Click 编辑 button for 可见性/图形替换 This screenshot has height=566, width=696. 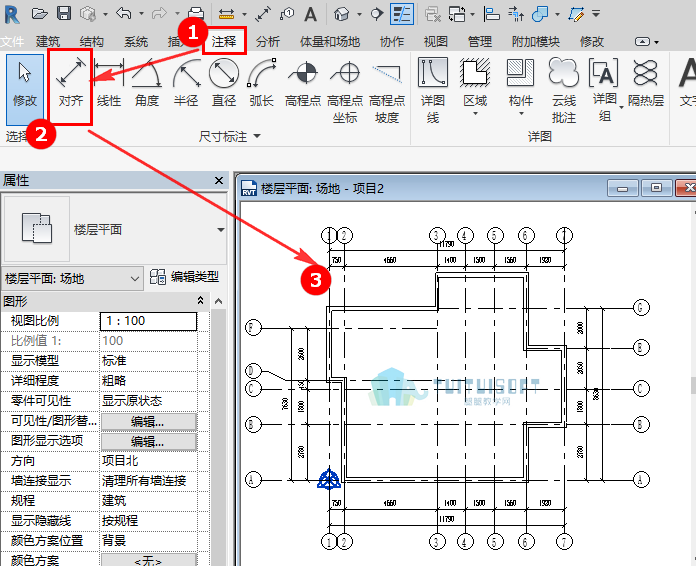click(148, 422)
